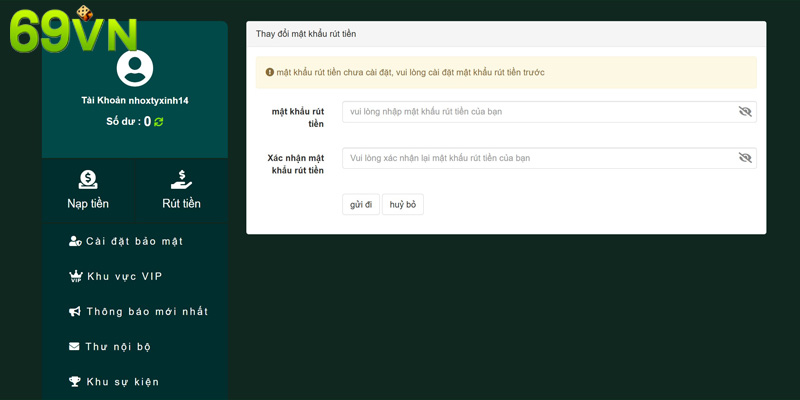Click the Nạp tiền deposit money-bag icon
The image size is (800, 400).
click(88, 180)
